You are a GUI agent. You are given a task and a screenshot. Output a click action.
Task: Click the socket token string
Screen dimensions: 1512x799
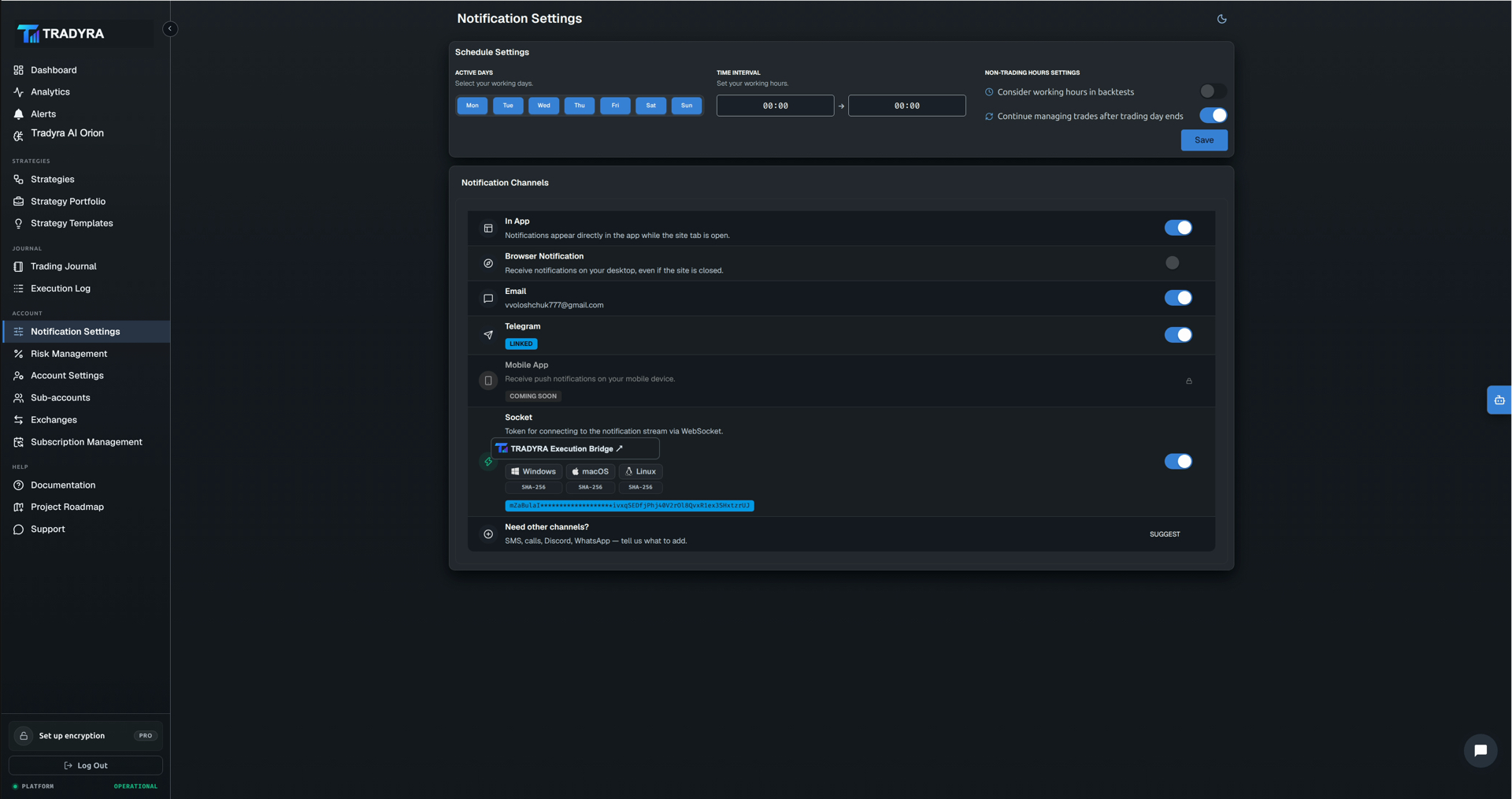click(629, 506)
